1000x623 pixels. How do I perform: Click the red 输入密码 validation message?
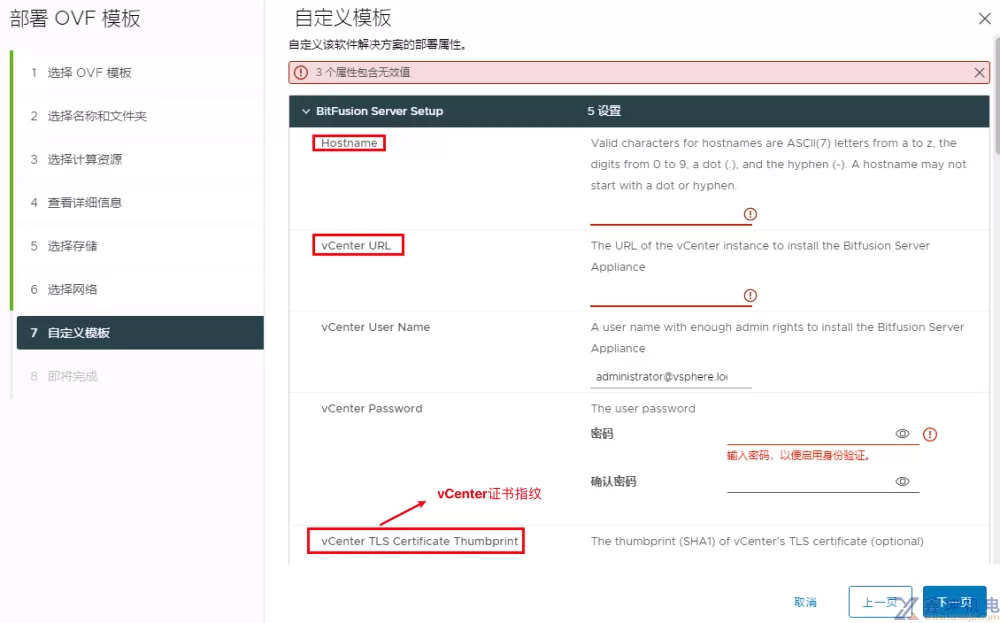(x=799, y=456)
